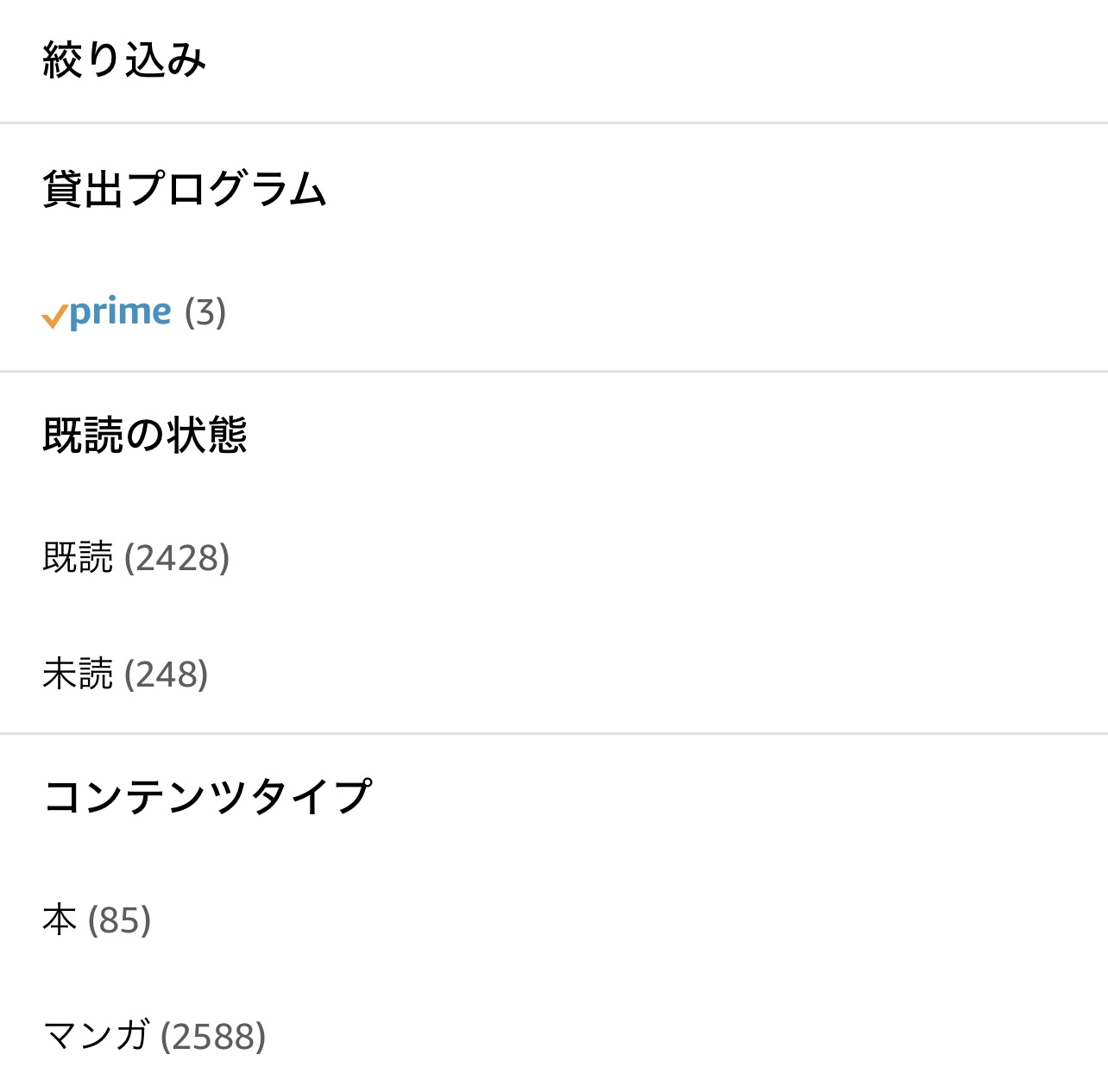Click the divider line above 既読の状態
The image size is (1108, 1092).
coord(554,372)
